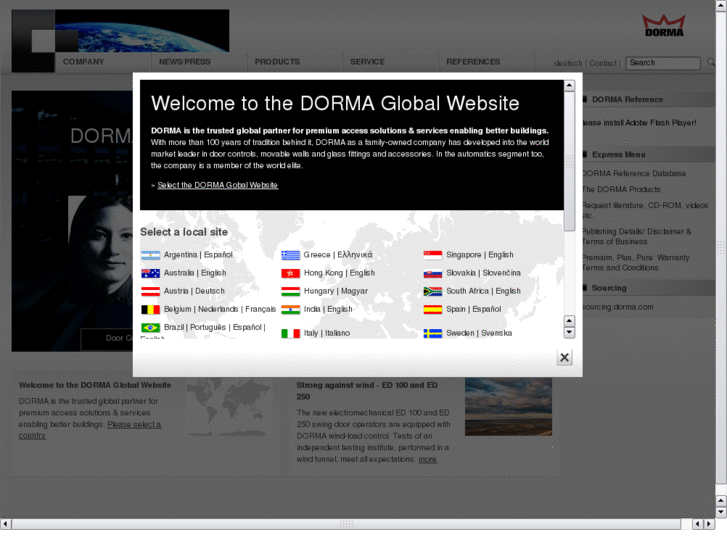Click the Australia flag icon
Viewport: 727px width, 545px height.
(150, 273)
